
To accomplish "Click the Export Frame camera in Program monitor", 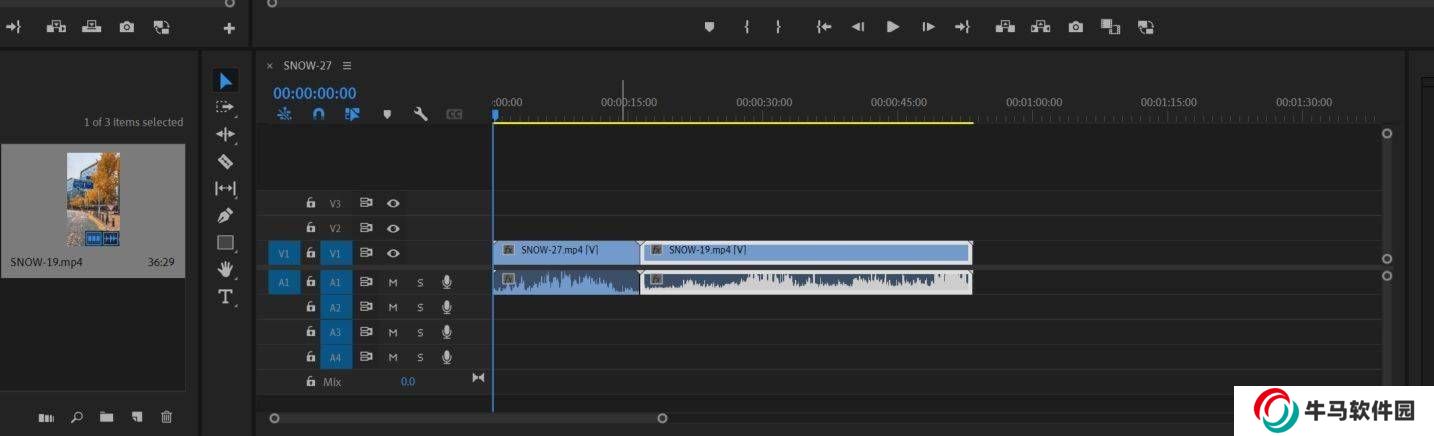I will click(1075, 27).
